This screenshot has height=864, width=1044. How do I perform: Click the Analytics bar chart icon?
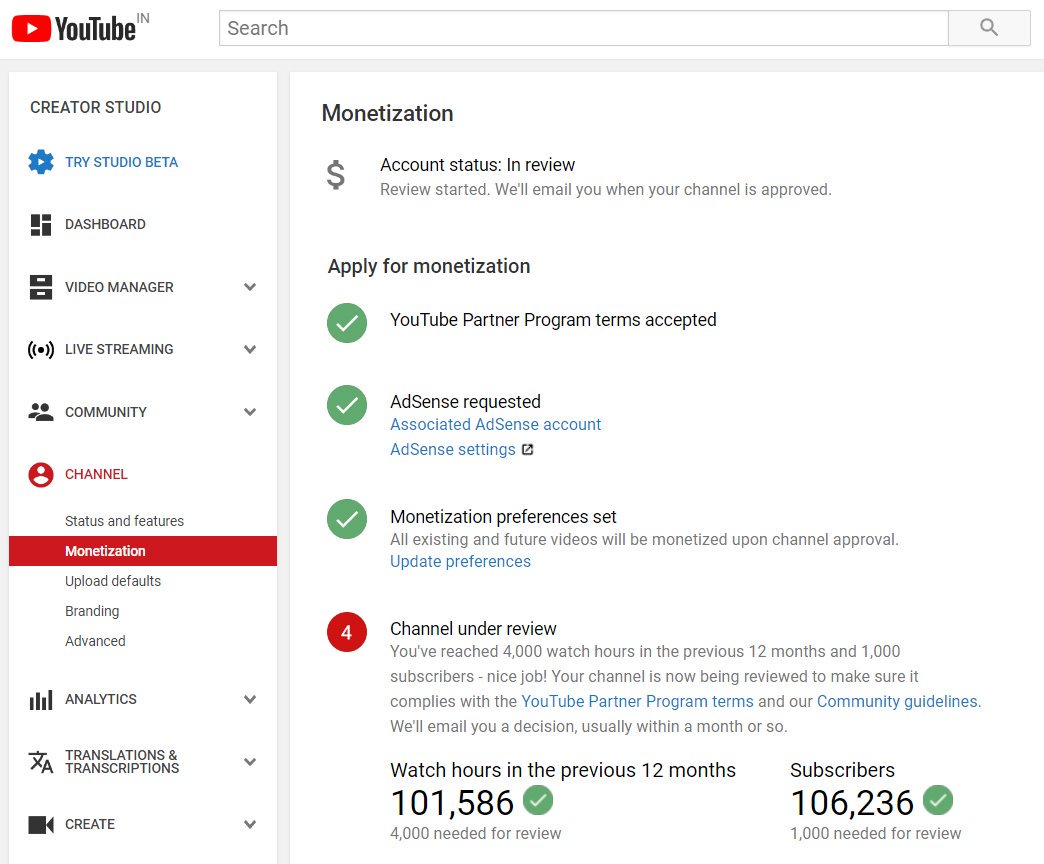pyautogui.click(x=41, y=700)
